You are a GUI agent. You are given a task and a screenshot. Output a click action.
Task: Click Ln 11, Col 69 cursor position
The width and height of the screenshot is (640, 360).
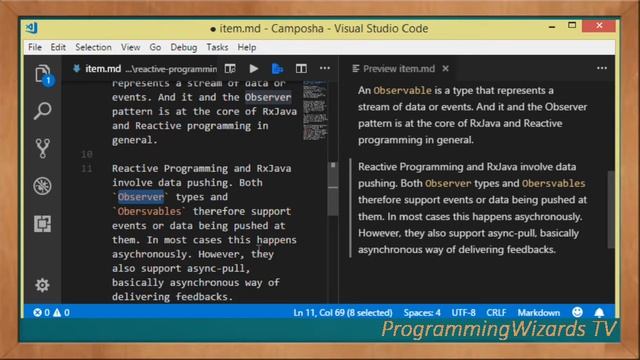(x=342, y=313)
